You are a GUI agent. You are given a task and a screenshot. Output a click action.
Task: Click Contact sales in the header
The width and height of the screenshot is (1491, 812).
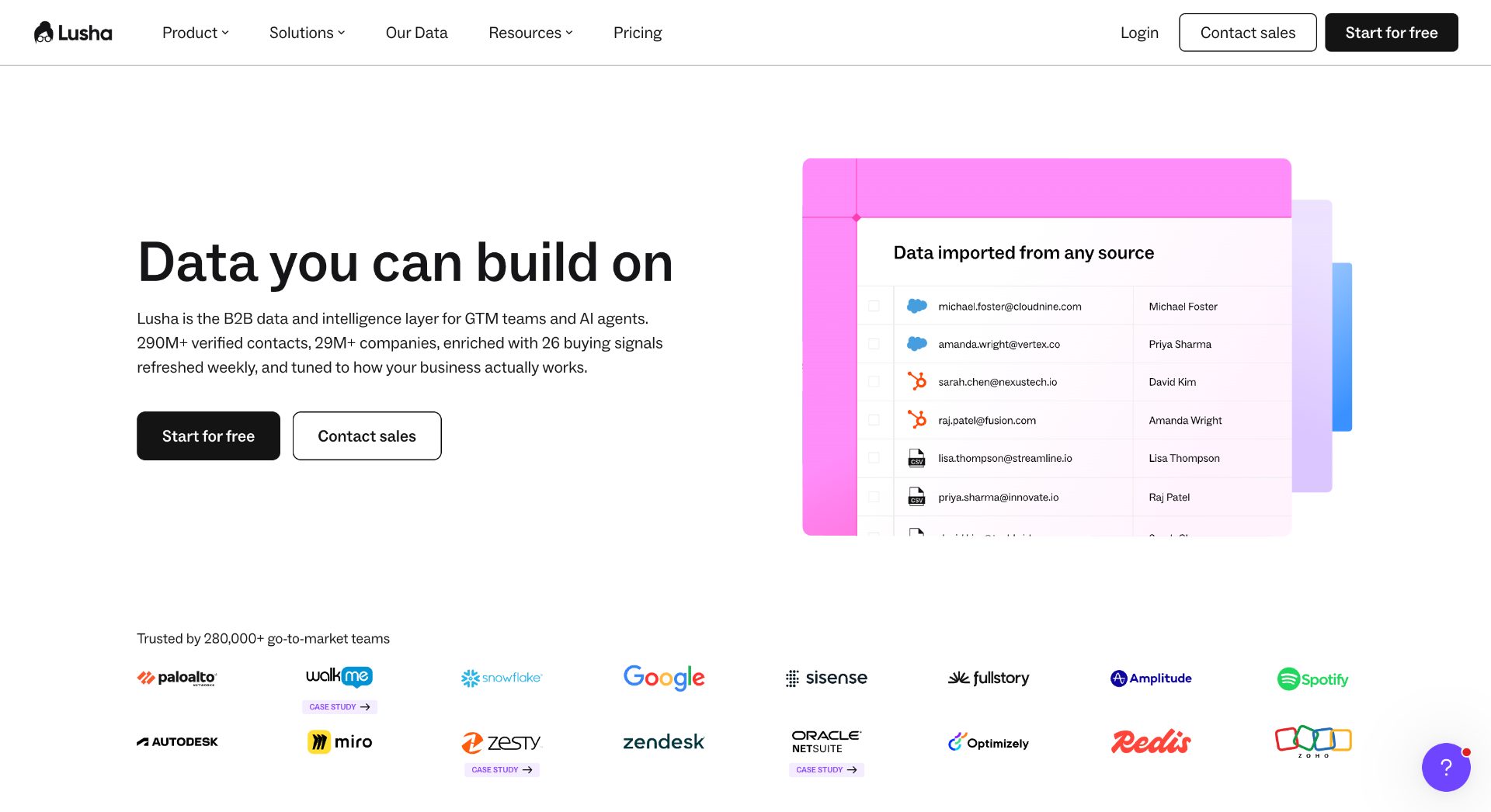tap(1247, 33)
